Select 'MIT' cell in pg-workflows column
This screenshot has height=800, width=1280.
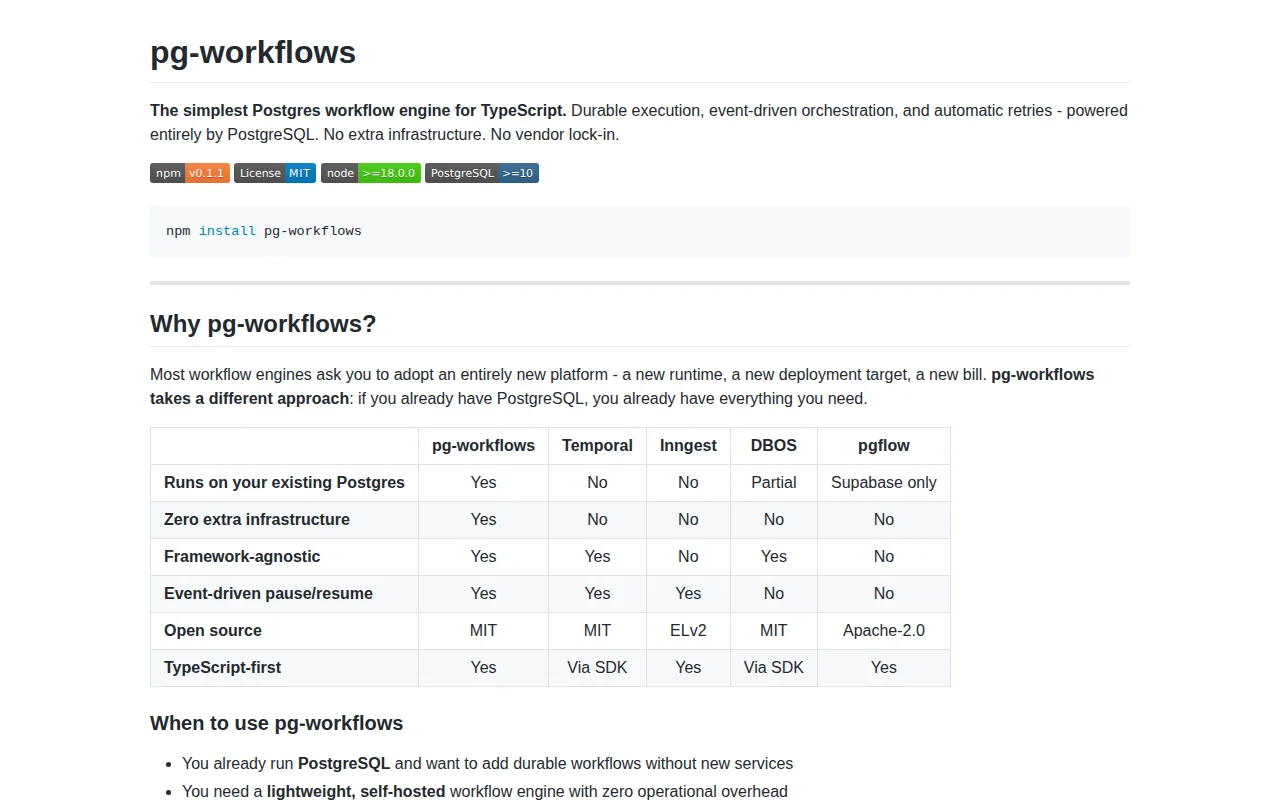point(483,631)
